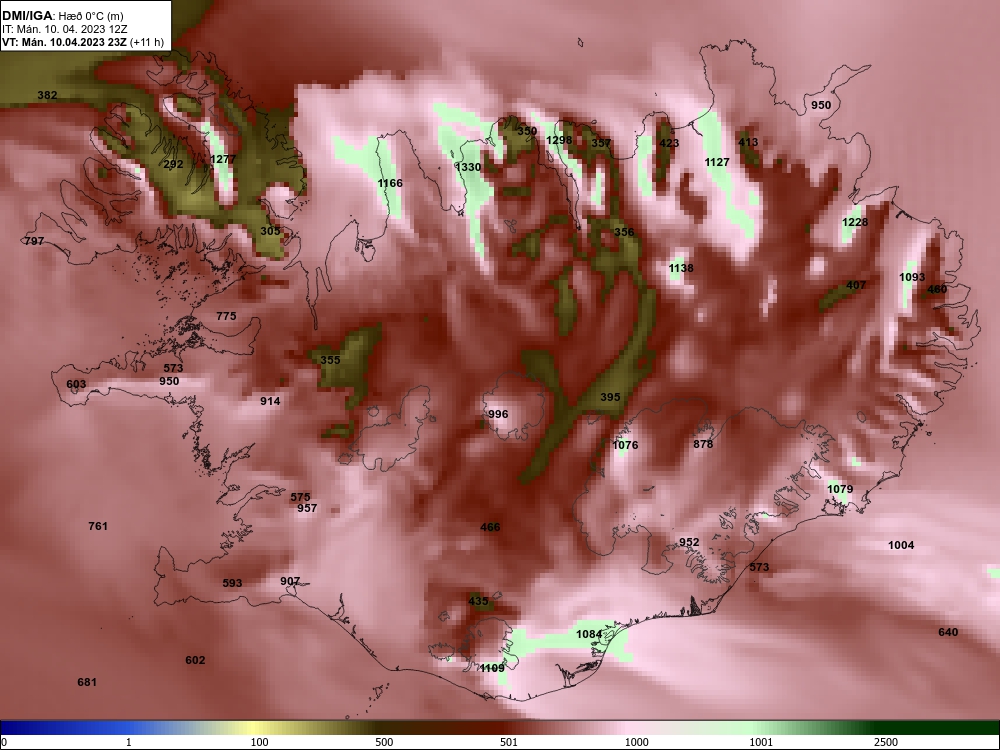Select the 413 value label

click(748, 142)
